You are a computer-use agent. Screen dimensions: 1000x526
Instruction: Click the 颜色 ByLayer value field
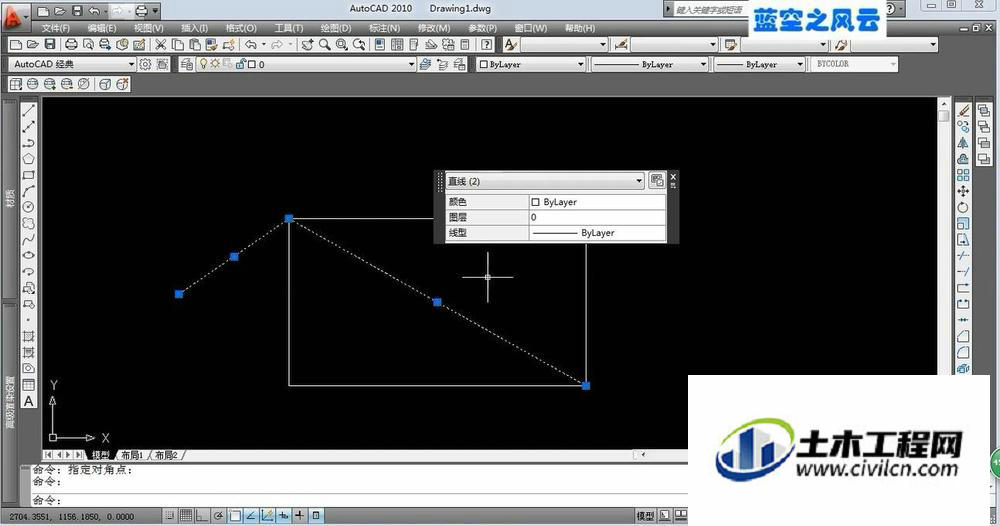597,202
